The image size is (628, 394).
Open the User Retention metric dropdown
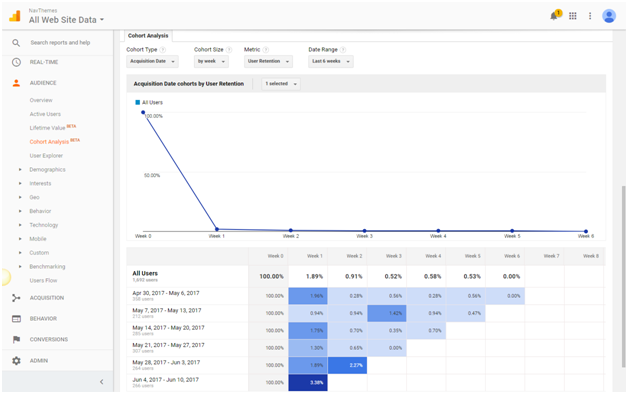click(268, 61)
